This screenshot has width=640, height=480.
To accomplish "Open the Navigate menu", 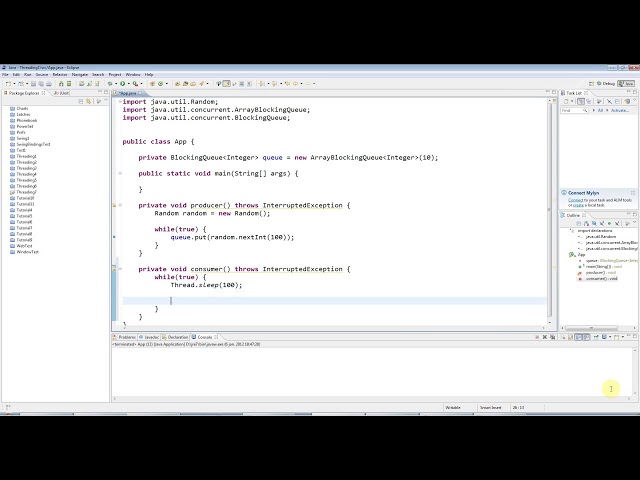I will pyautogui.click(x=80, y=75).
